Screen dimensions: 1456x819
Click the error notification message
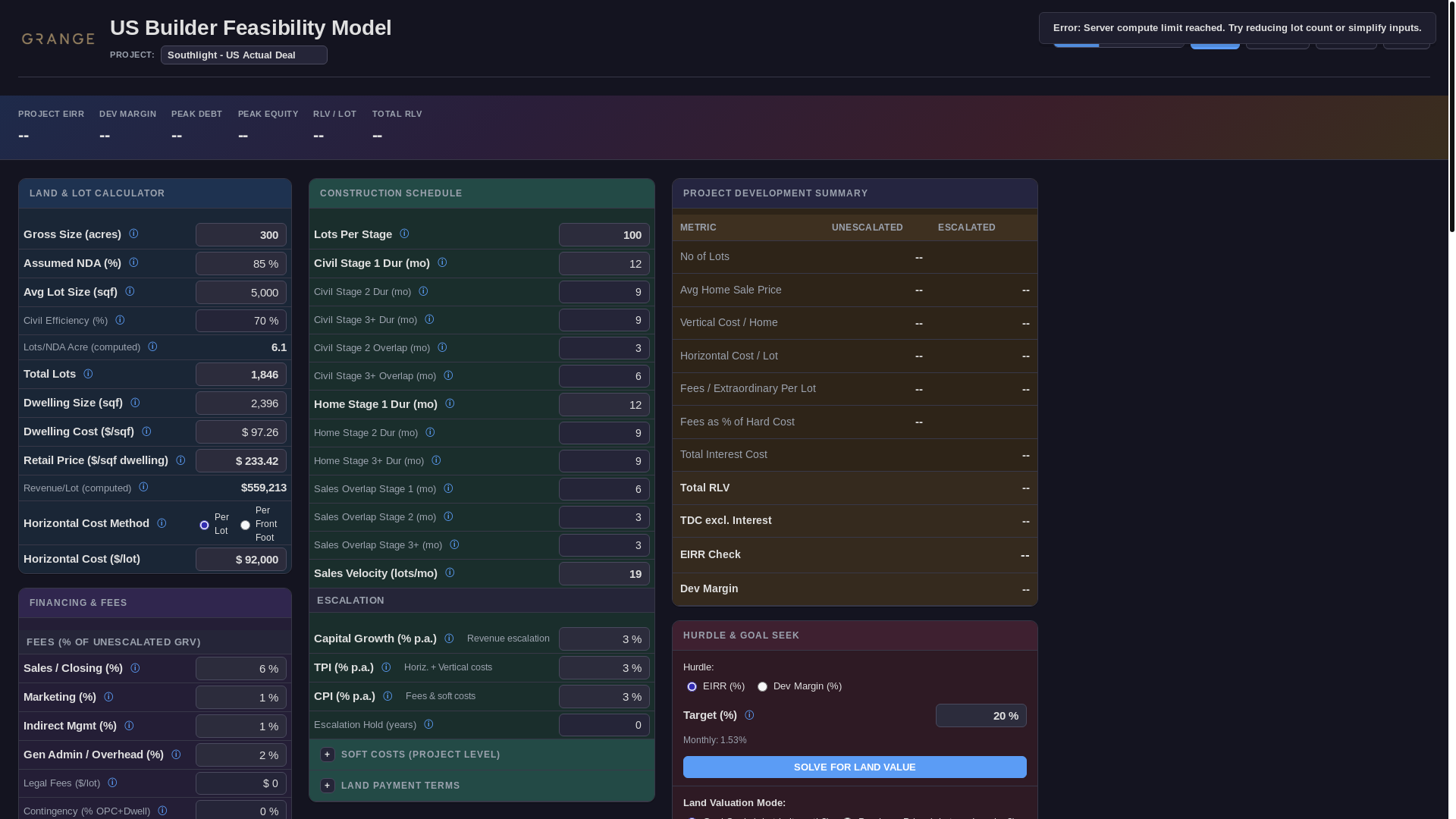[x=1237, y=28]
